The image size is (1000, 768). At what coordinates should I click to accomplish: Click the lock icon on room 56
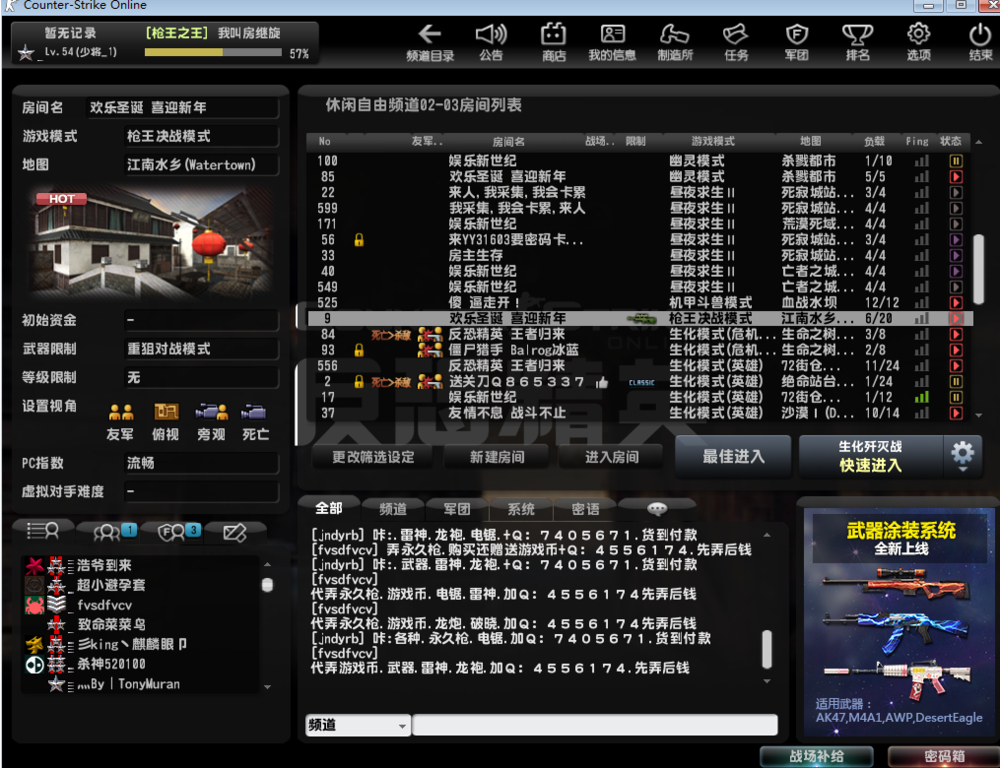tap(359, 240)
